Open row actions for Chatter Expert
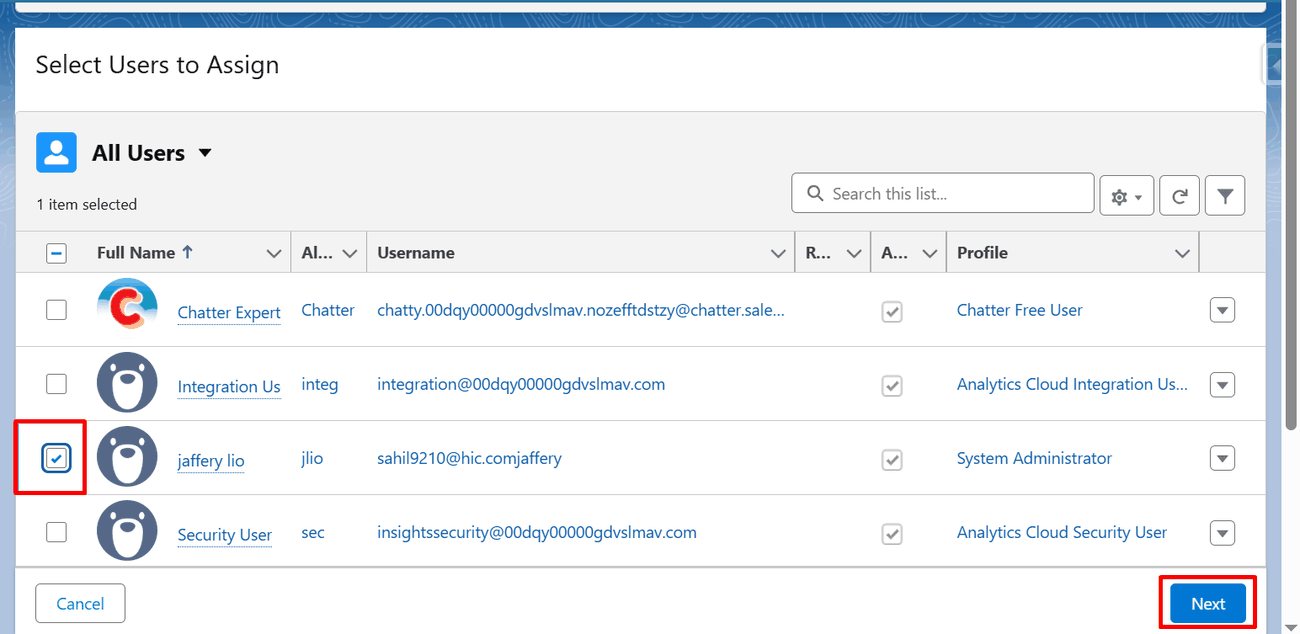Viewport: 1300px width, 634px height. [1222, 310]
